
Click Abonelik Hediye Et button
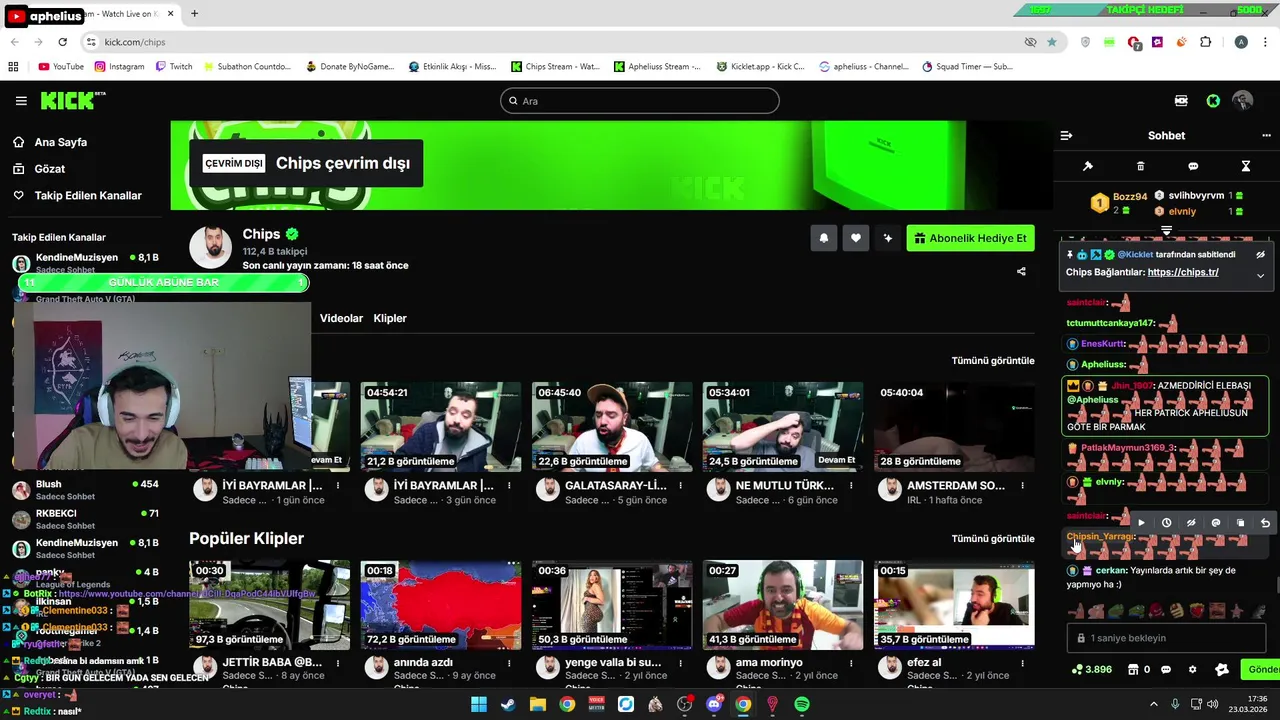(970, 238)
